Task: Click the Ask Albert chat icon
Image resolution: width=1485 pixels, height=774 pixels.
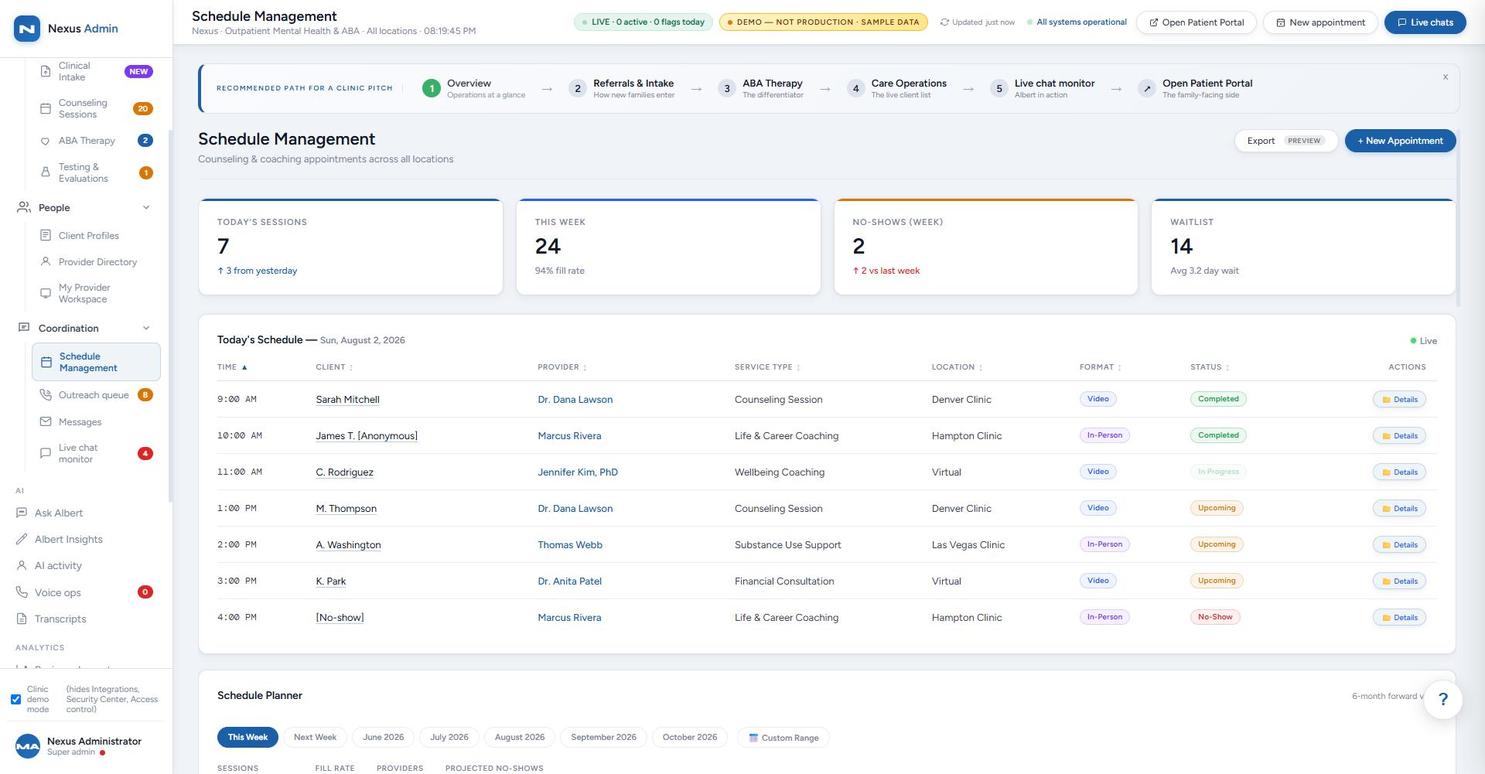Action: (21, 513)
